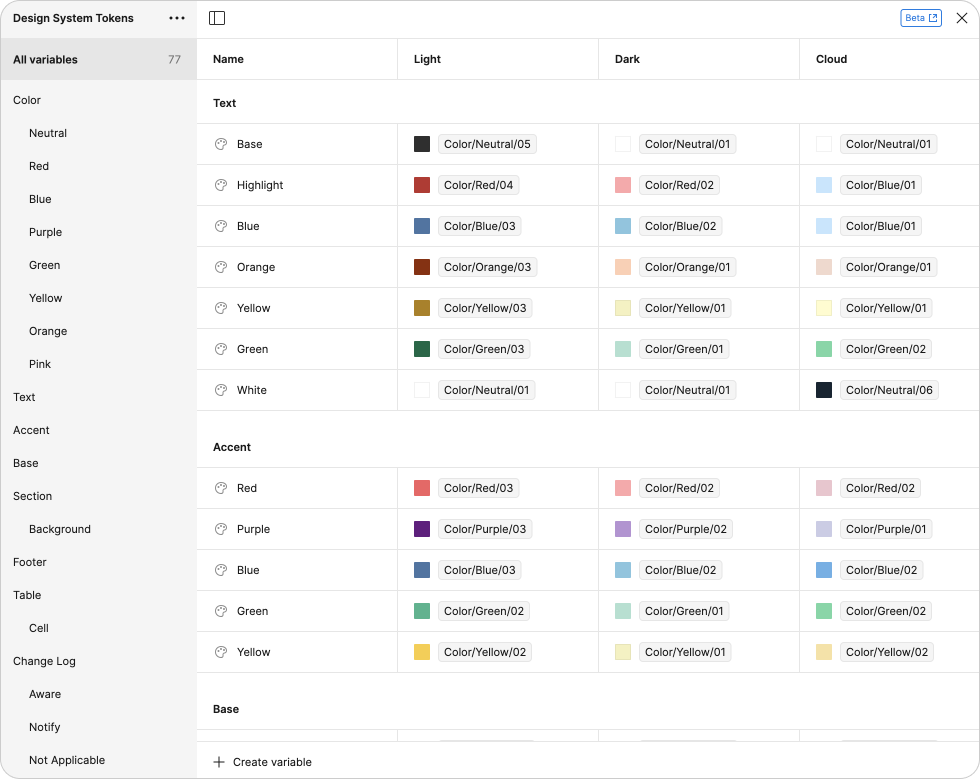Click the Light color swatch for Text Base
This screenshot has width=980, height=779.
422,144
